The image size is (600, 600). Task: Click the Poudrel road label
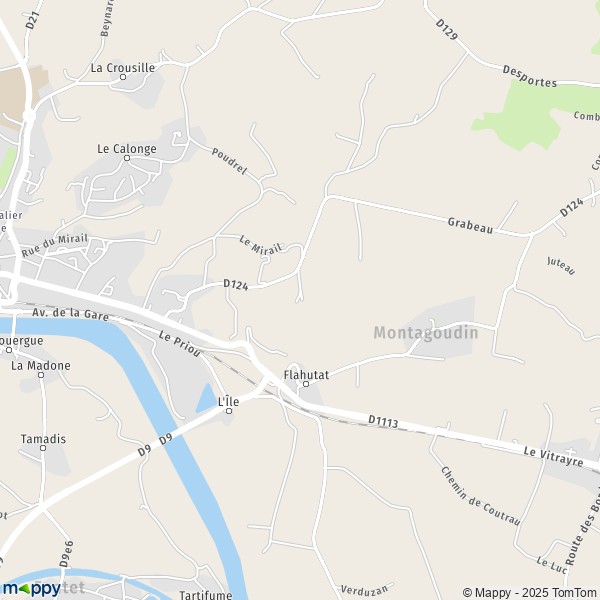click(x=229, y=161)
